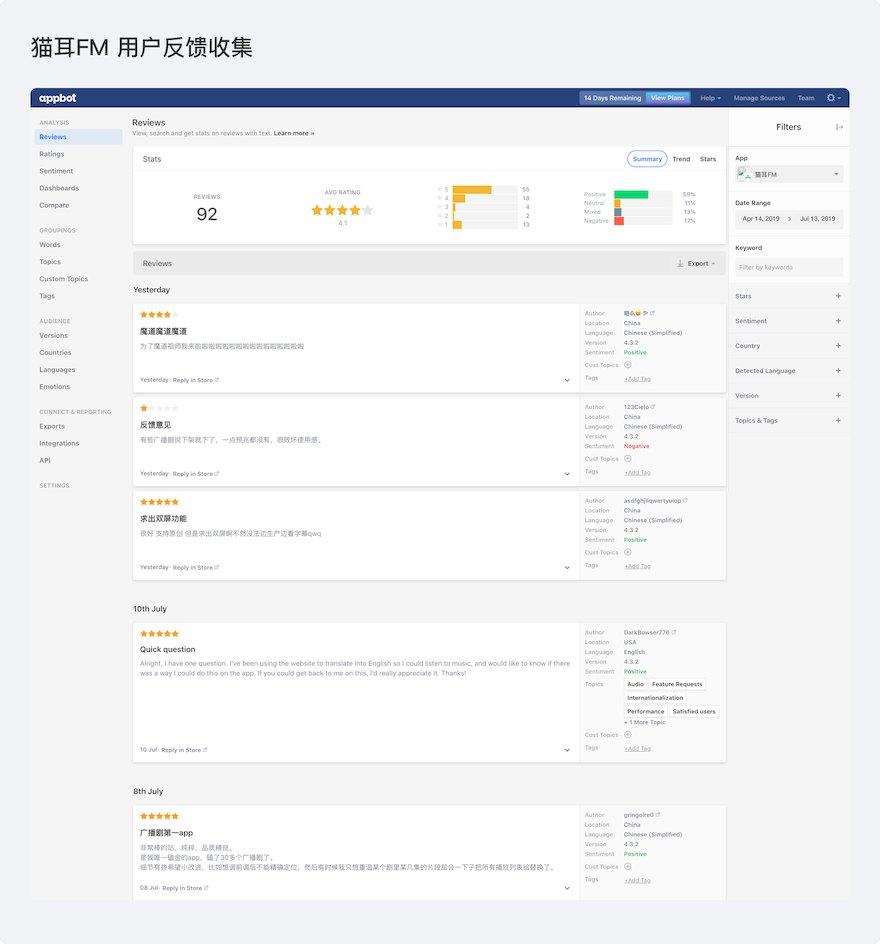Expand the 魔道魔道魔道 review chevron
Screen dimensions: 880x944
pos(567,380)
